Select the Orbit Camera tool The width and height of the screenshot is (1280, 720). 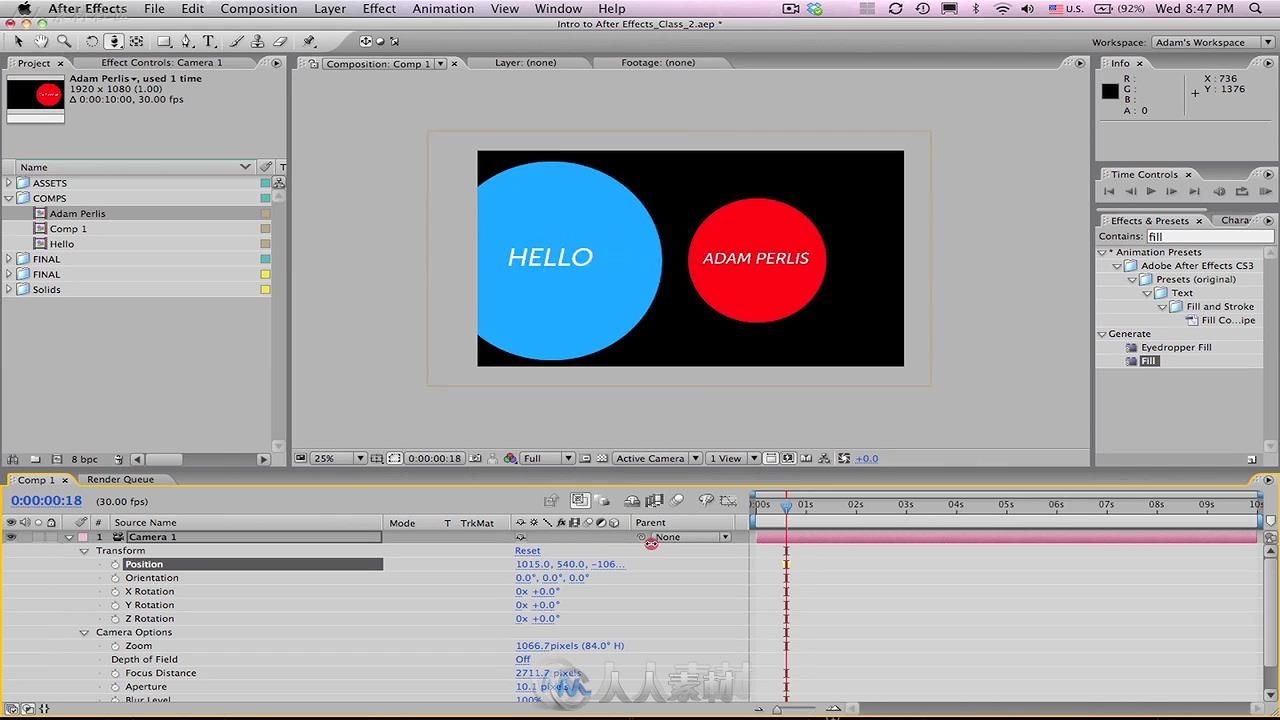point(114,41)
